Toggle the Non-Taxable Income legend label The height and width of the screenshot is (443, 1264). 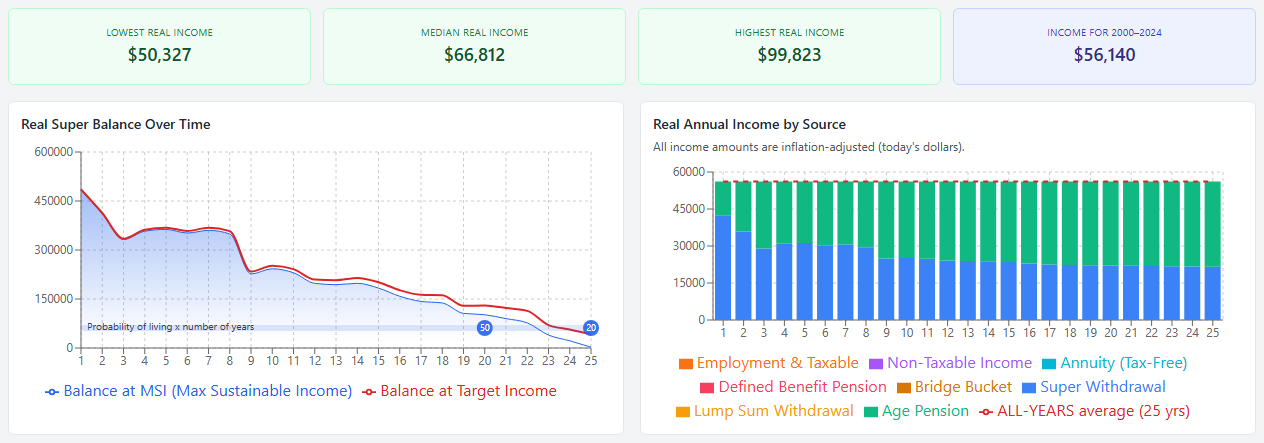[958, 364]
